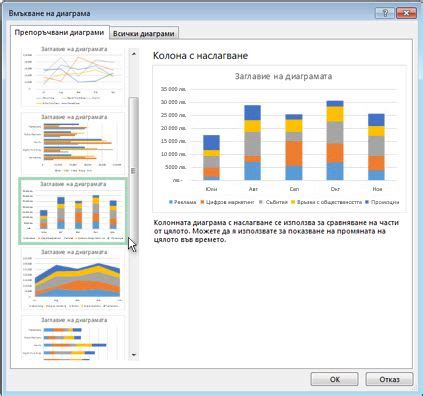Click the large stacked column preview chart

(279, 139)
